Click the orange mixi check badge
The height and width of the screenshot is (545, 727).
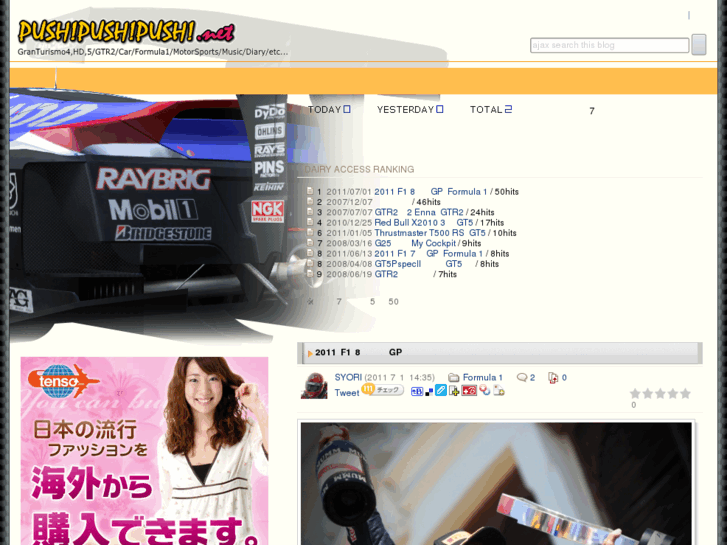pyautogui.click(x=382, y=390)
